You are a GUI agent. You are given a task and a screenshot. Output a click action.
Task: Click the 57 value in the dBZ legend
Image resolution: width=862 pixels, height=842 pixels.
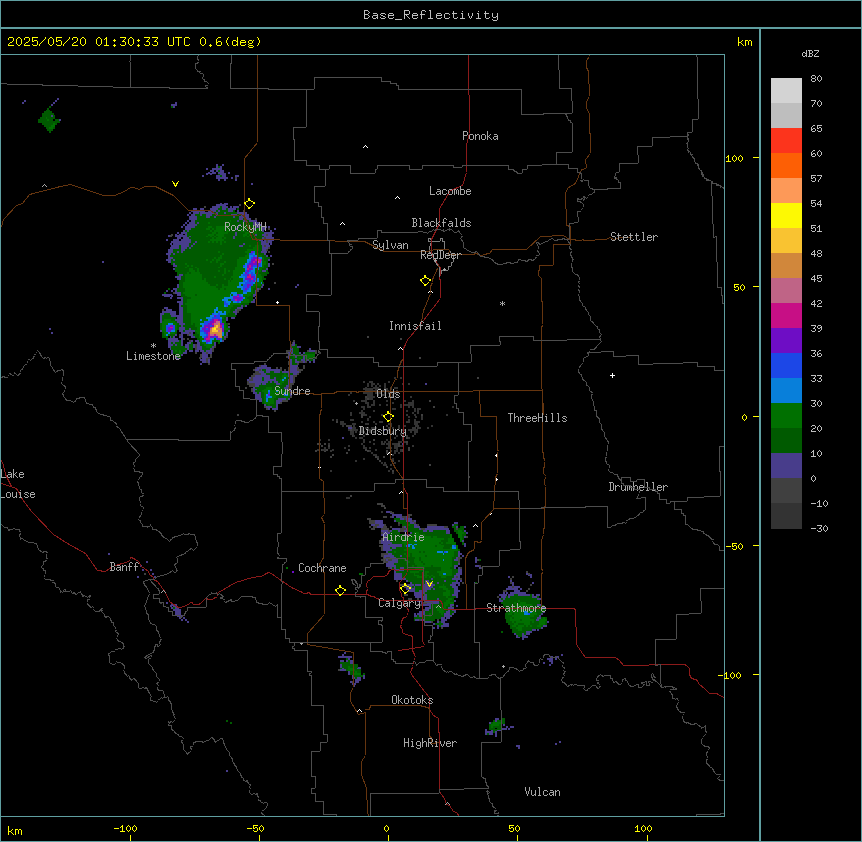pyautogui.click(x=816, y=178)
